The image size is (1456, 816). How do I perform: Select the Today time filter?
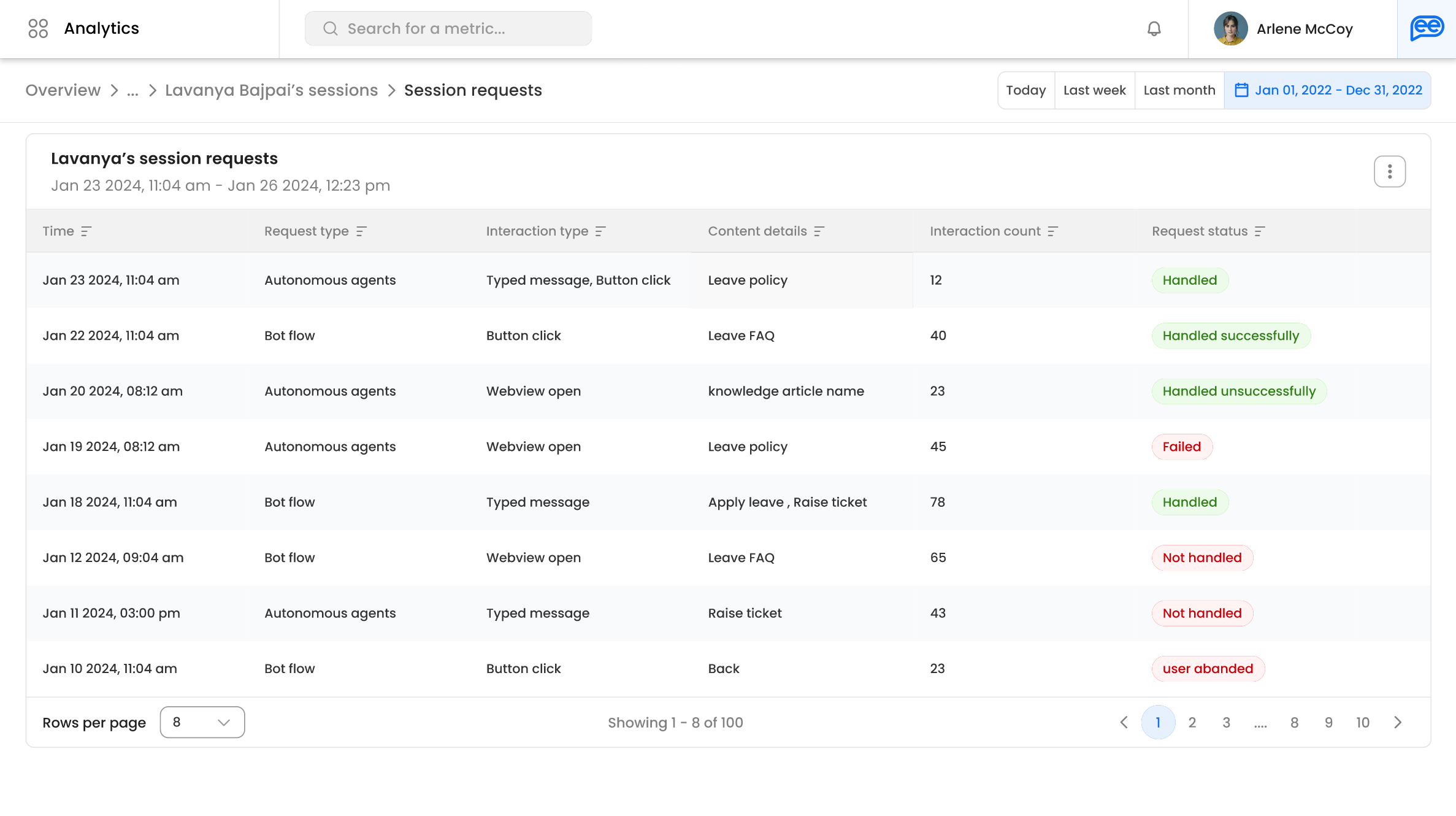pyautogui.click(x=1025, y=90)
